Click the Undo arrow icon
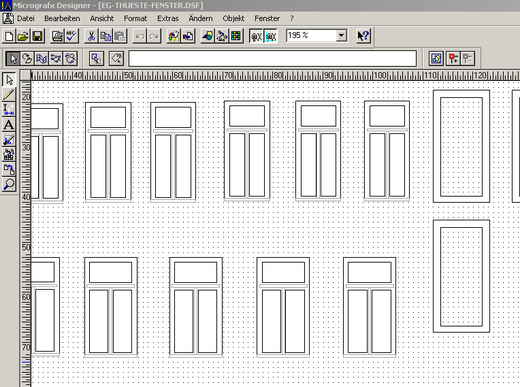Viewport: 520px width, 387px height. [x=140, y=36]
